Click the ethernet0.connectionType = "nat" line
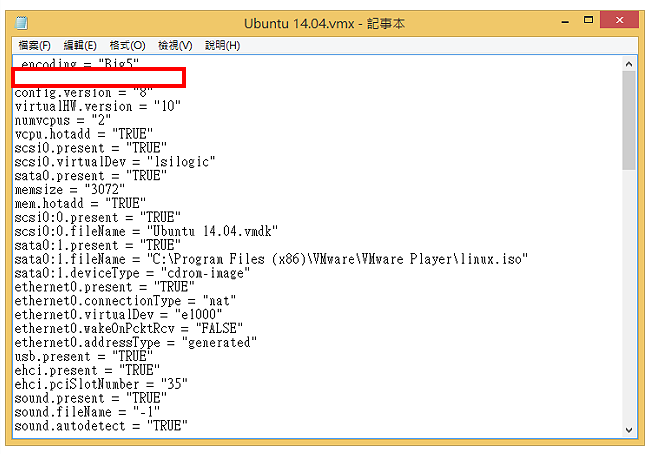This screenshot has height=454, width=649. pos(125,301)
